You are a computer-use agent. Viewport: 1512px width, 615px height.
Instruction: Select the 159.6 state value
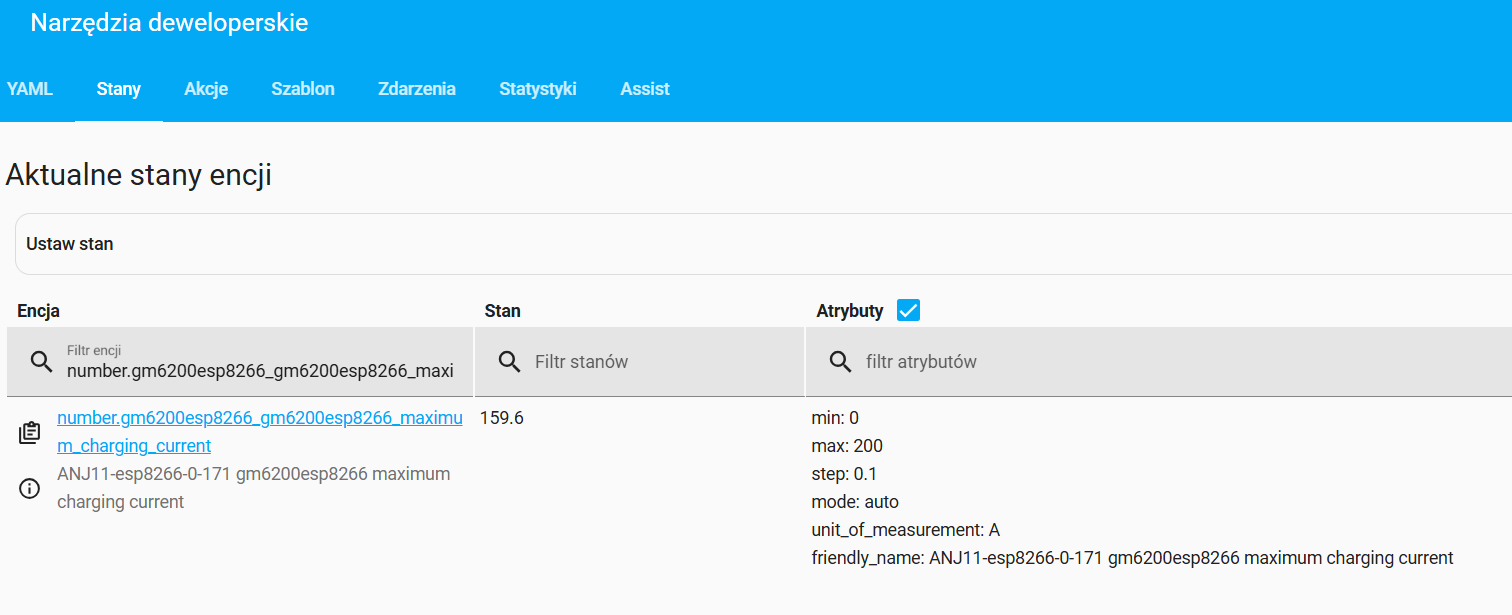(x=502, y=418)
